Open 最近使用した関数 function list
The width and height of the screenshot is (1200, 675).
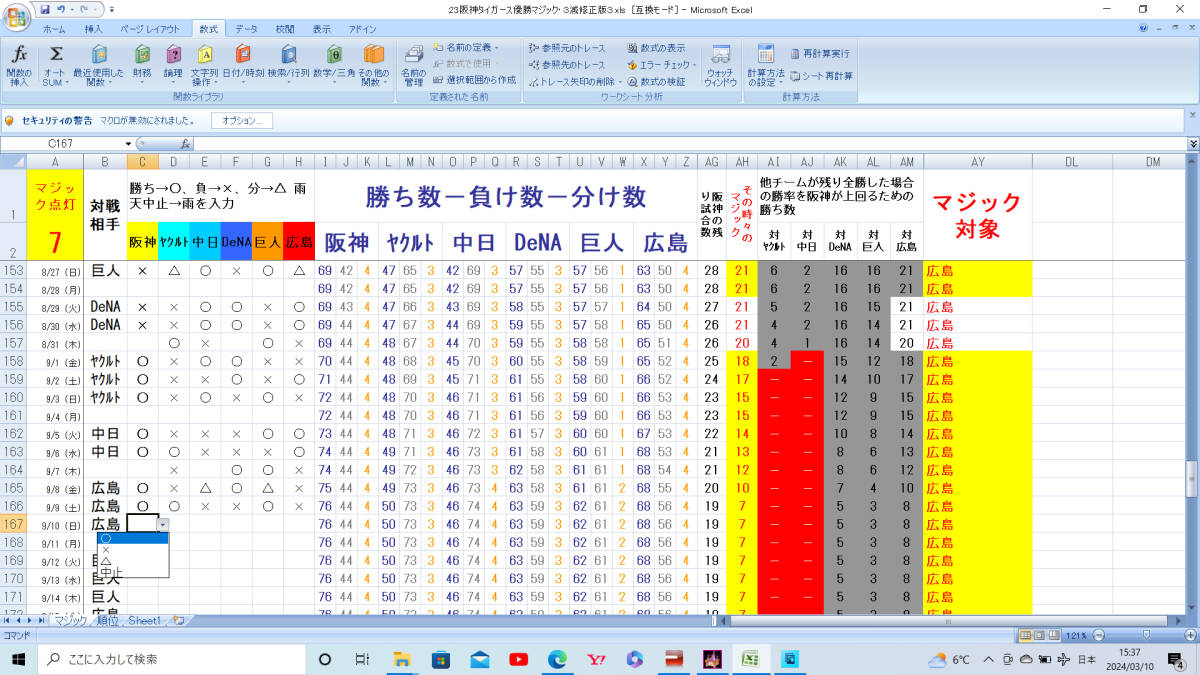coord(99,66)
